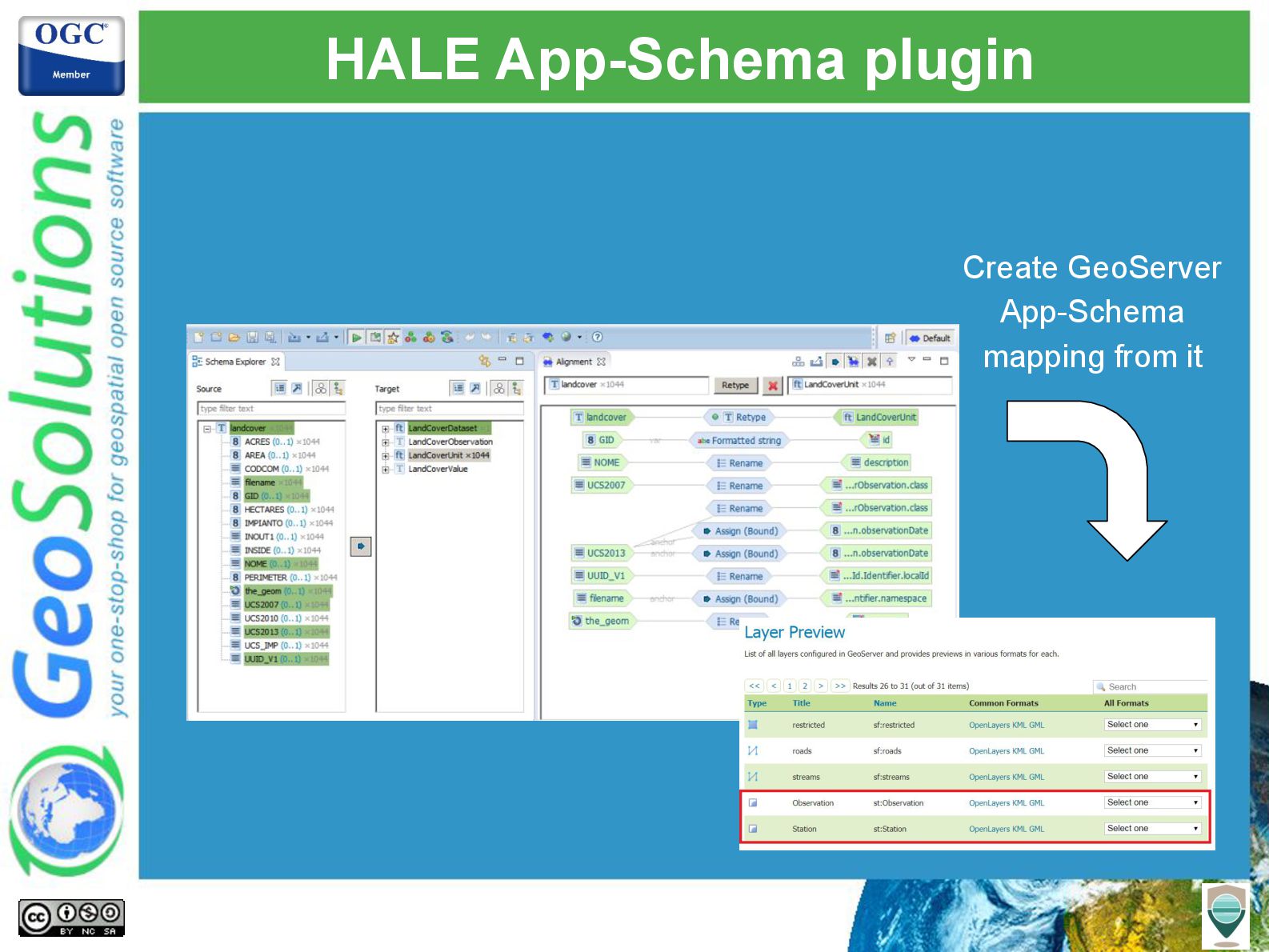Click the Station layer type icon
The height and width of the screenshot is (952, 1269).
coord(753,829)
